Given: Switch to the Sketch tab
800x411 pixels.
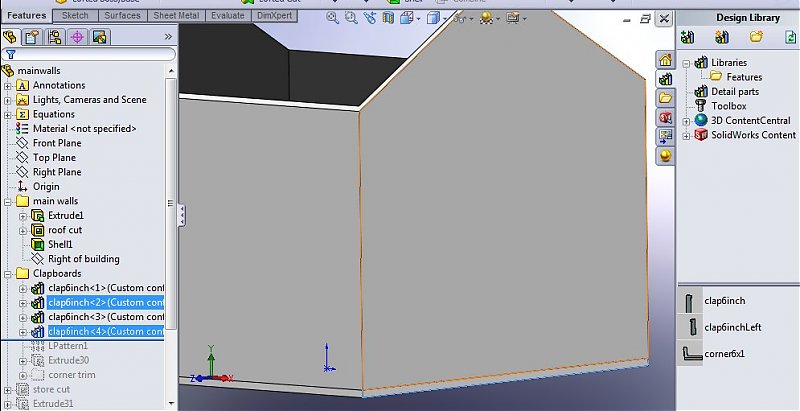Looking at the screenshot, I should (x=75, y=15).
